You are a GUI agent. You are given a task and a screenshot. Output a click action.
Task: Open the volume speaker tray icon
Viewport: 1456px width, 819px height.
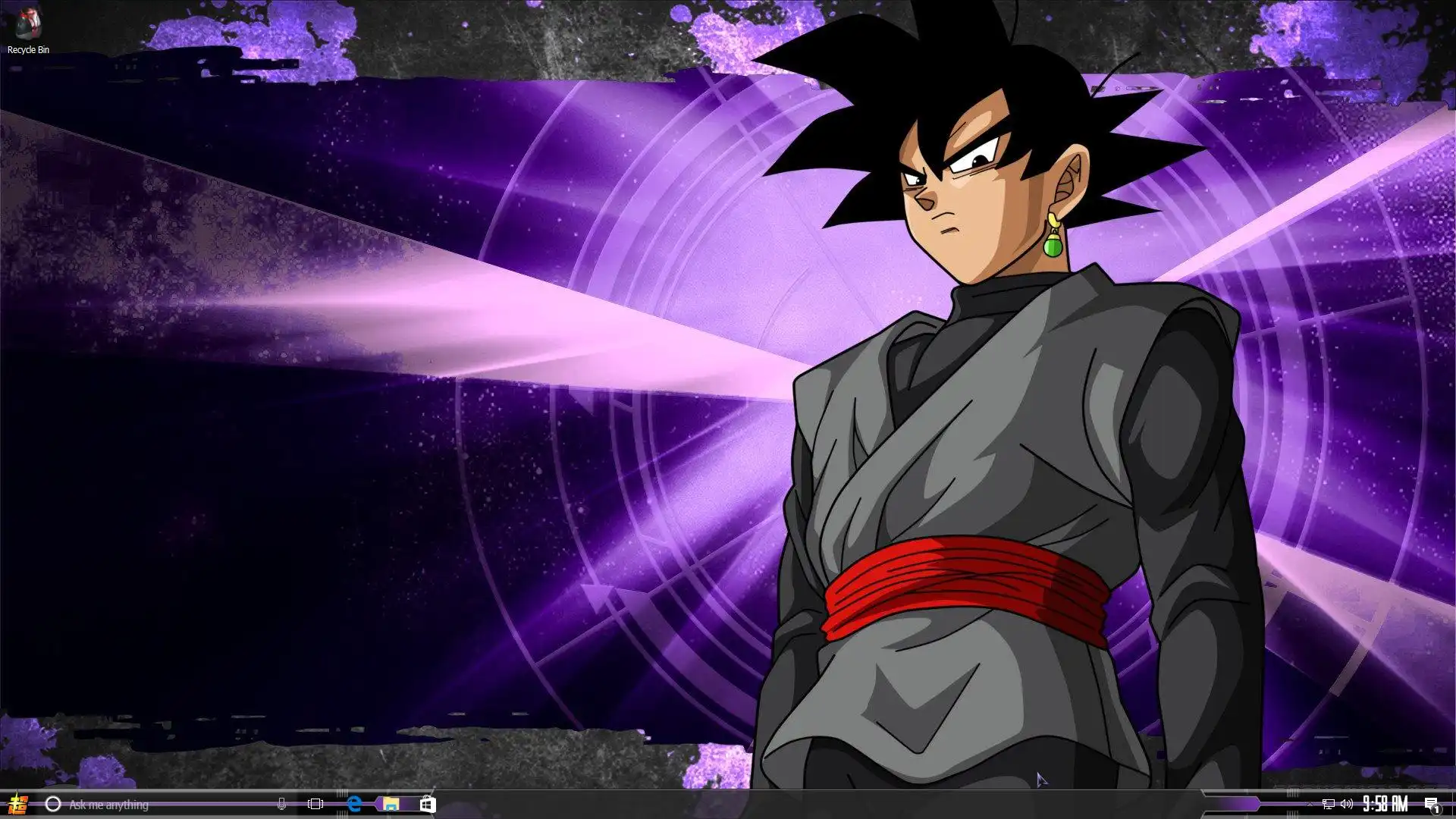pos(1346,804)
